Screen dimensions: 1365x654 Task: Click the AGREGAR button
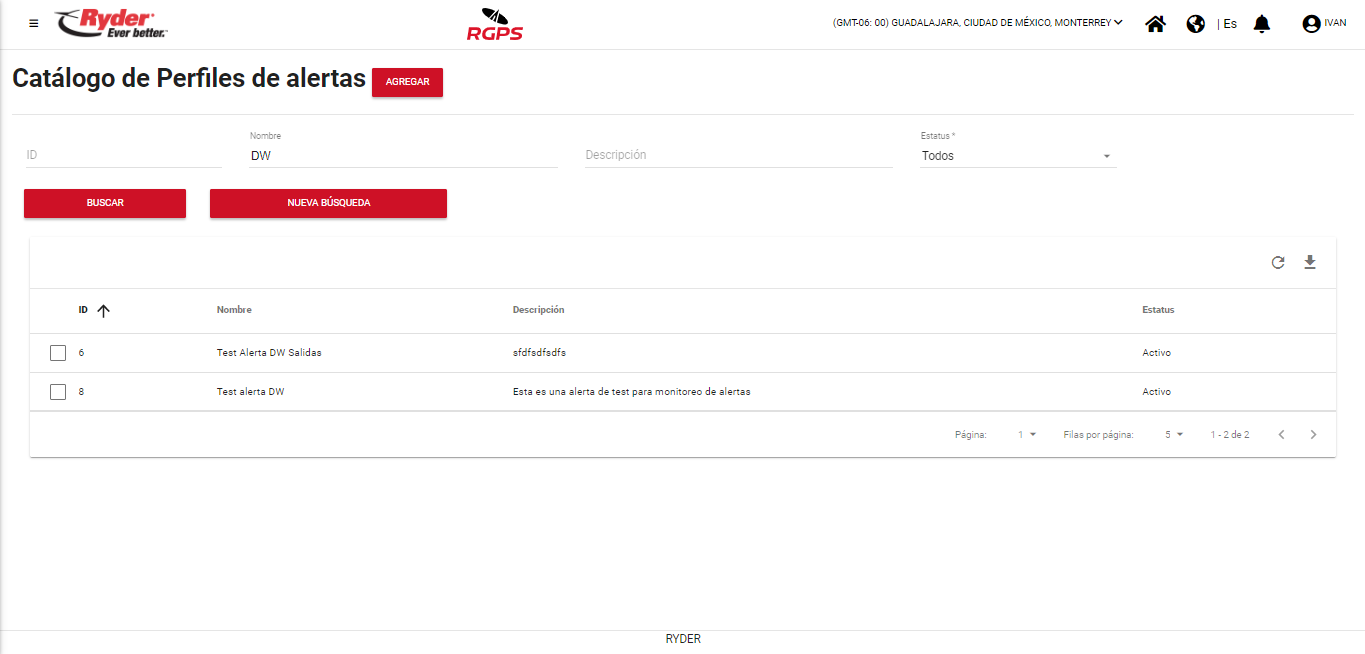coord(407,82)
